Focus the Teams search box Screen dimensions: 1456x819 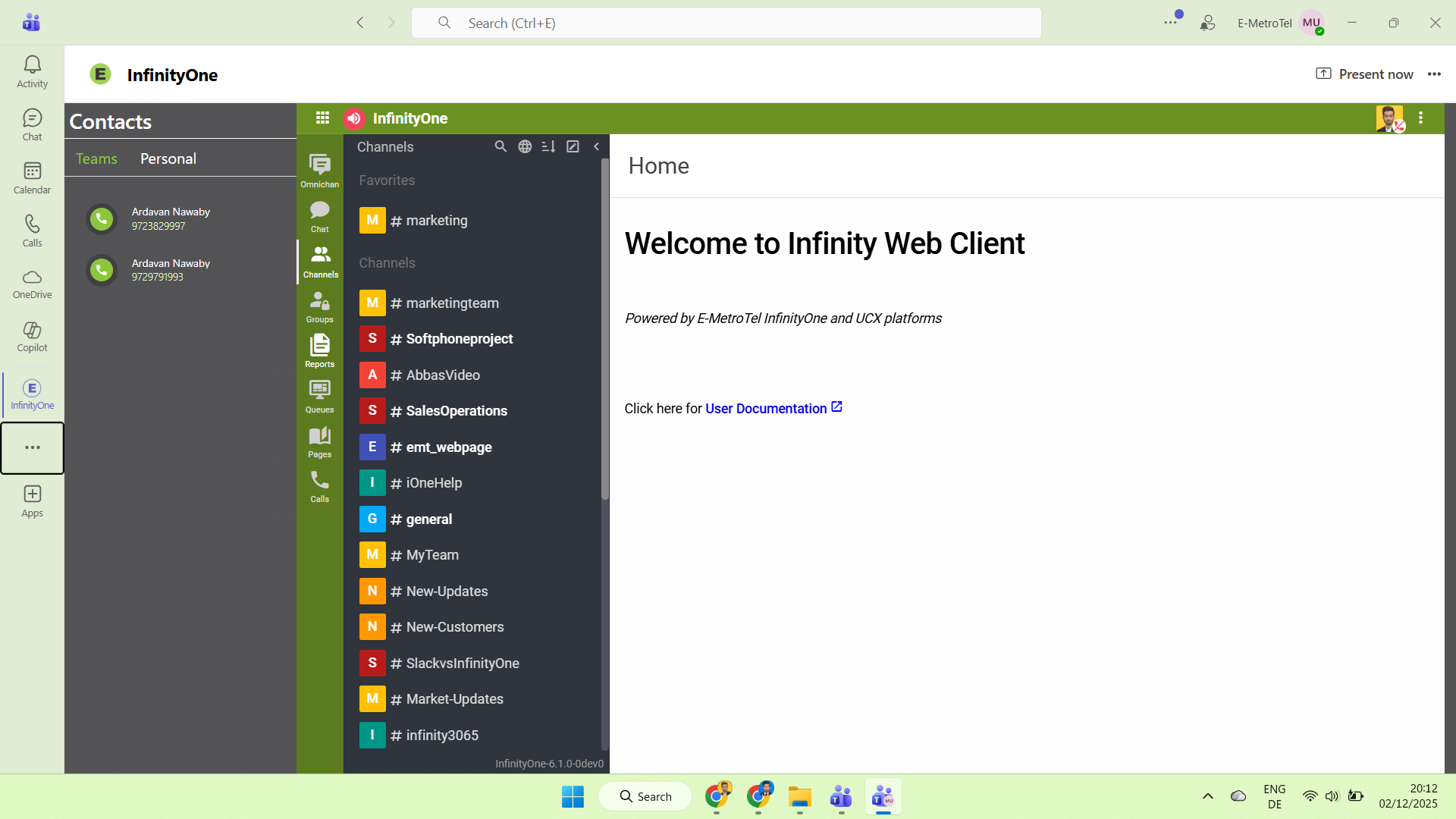pyautogui.click(x=726, y=23)
